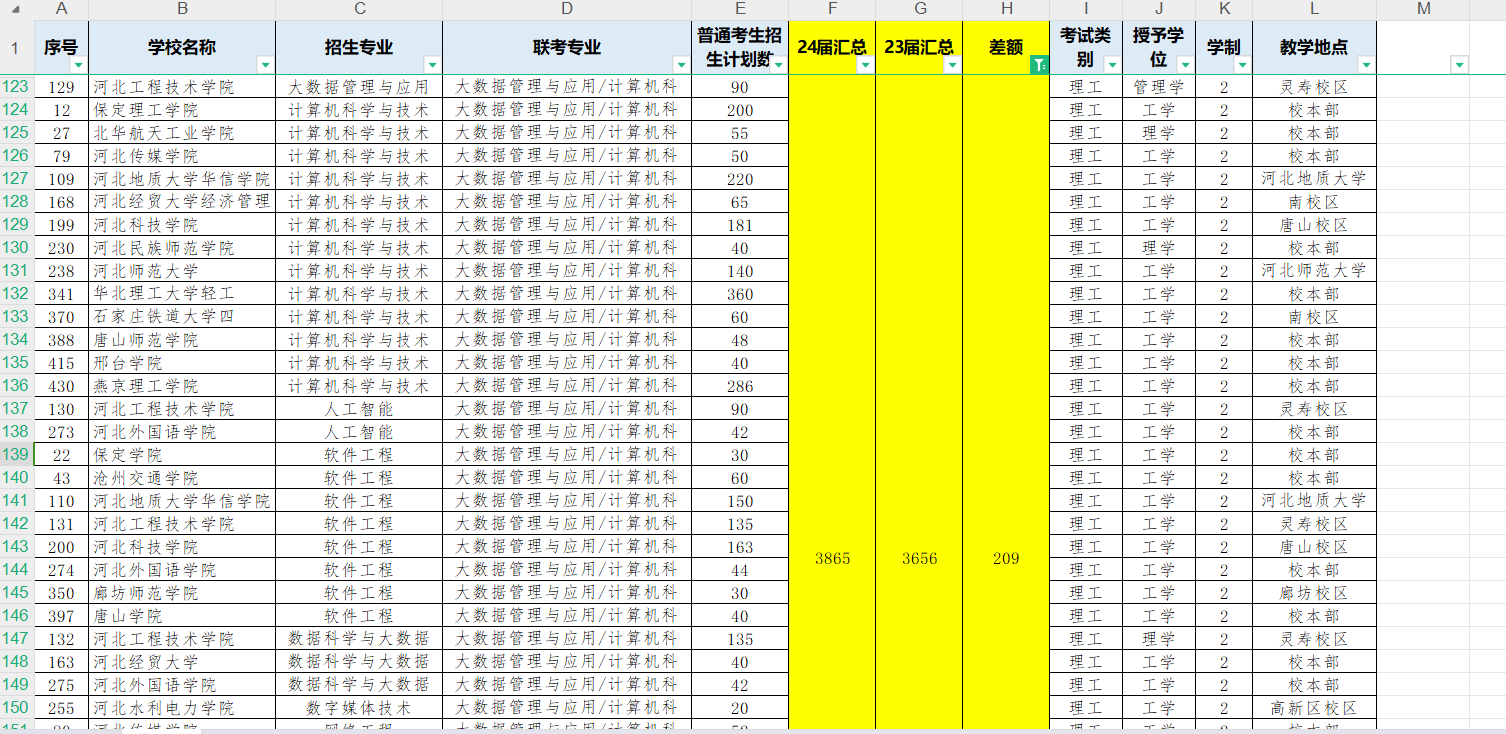The height and width of the screenshot is (734, 1506).
Task: Select column L header
Action: (x=1315, y=9)
